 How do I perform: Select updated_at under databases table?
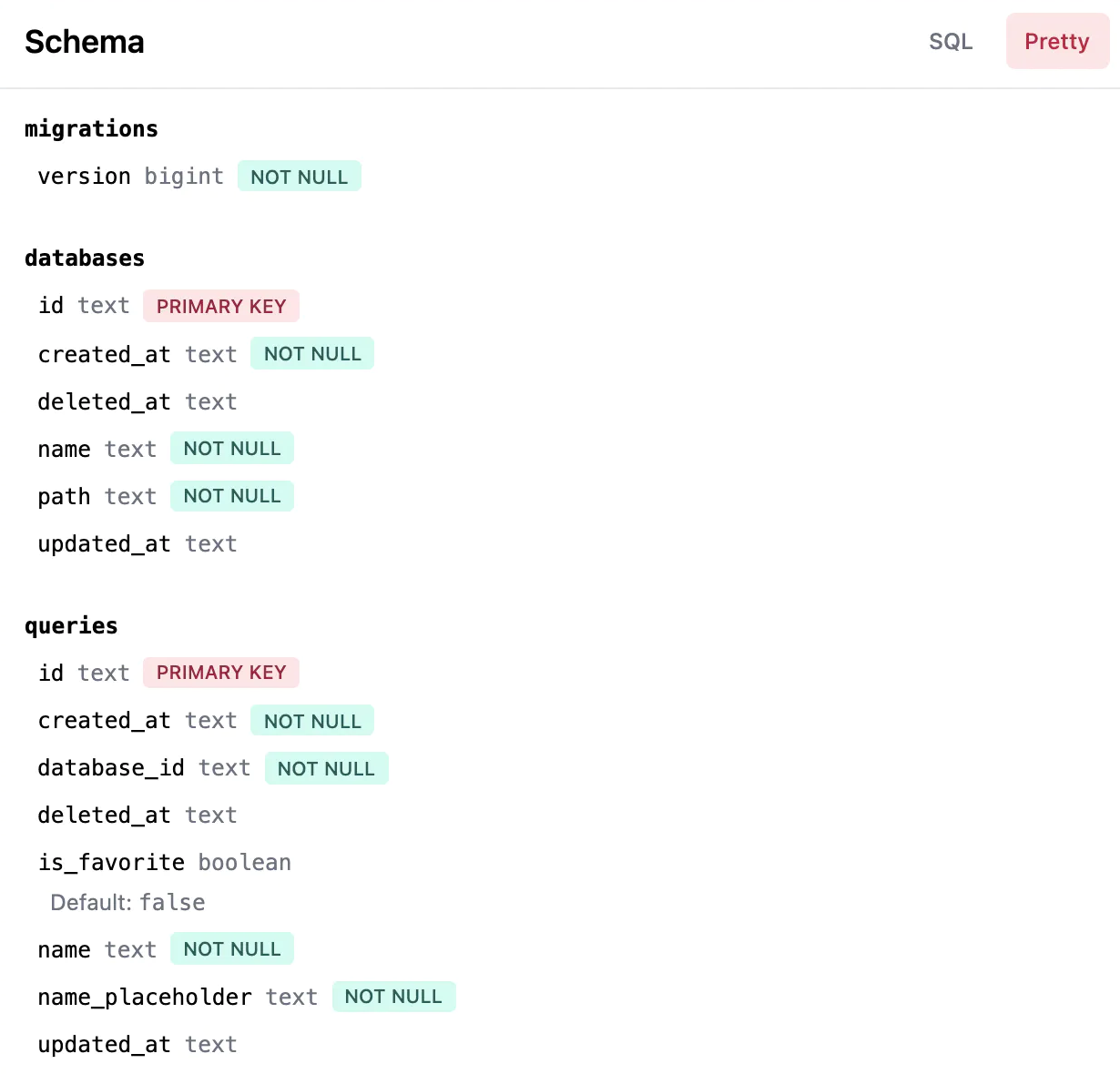coord(104,543)
